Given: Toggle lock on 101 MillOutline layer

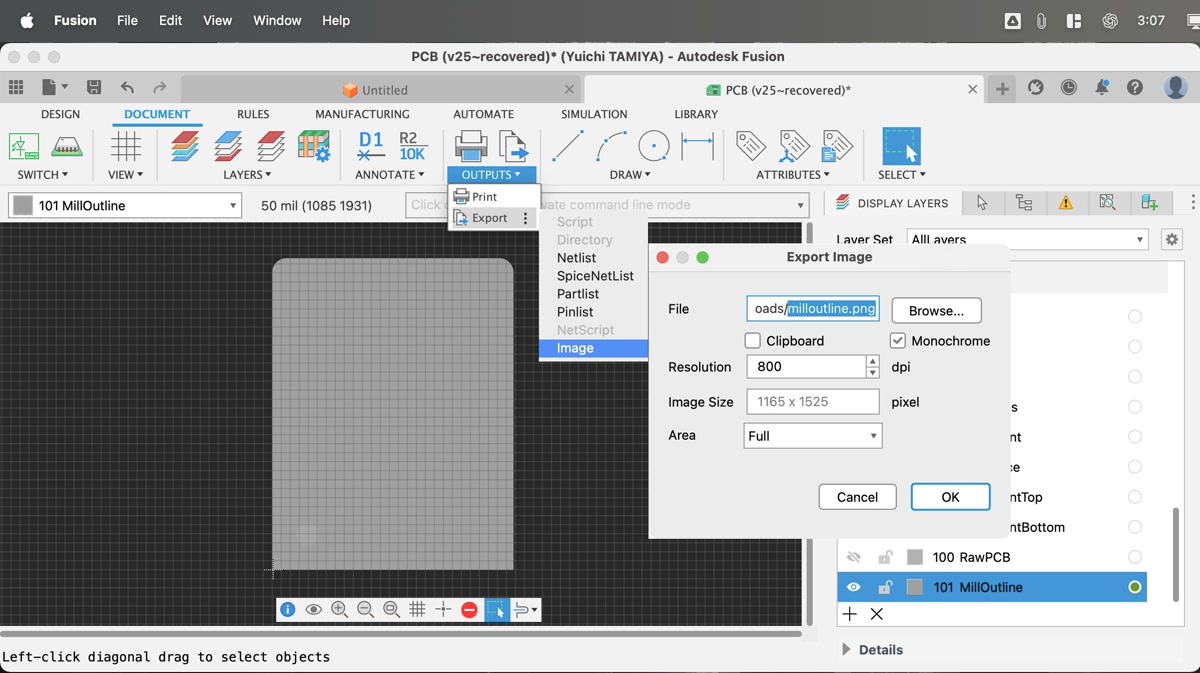Looking at the screenshot, I should (885, 587).
